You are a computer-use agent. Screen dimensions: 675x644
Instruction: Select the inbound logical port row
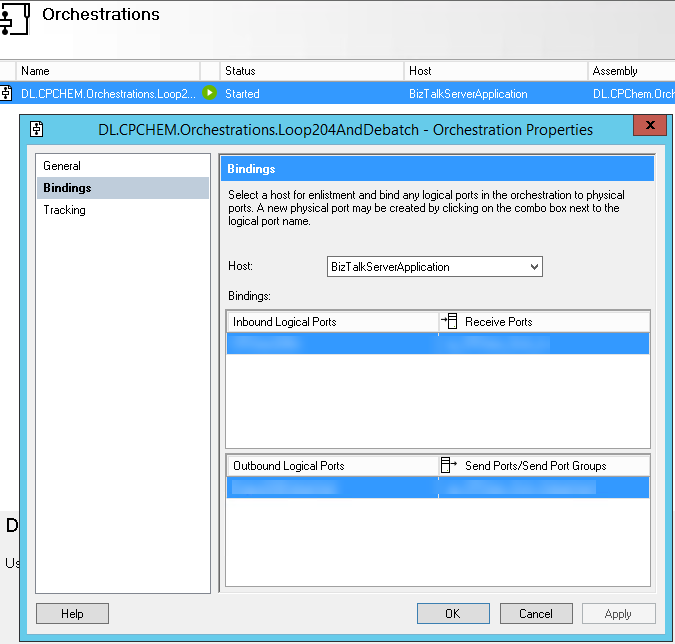[x=332, y=344]
